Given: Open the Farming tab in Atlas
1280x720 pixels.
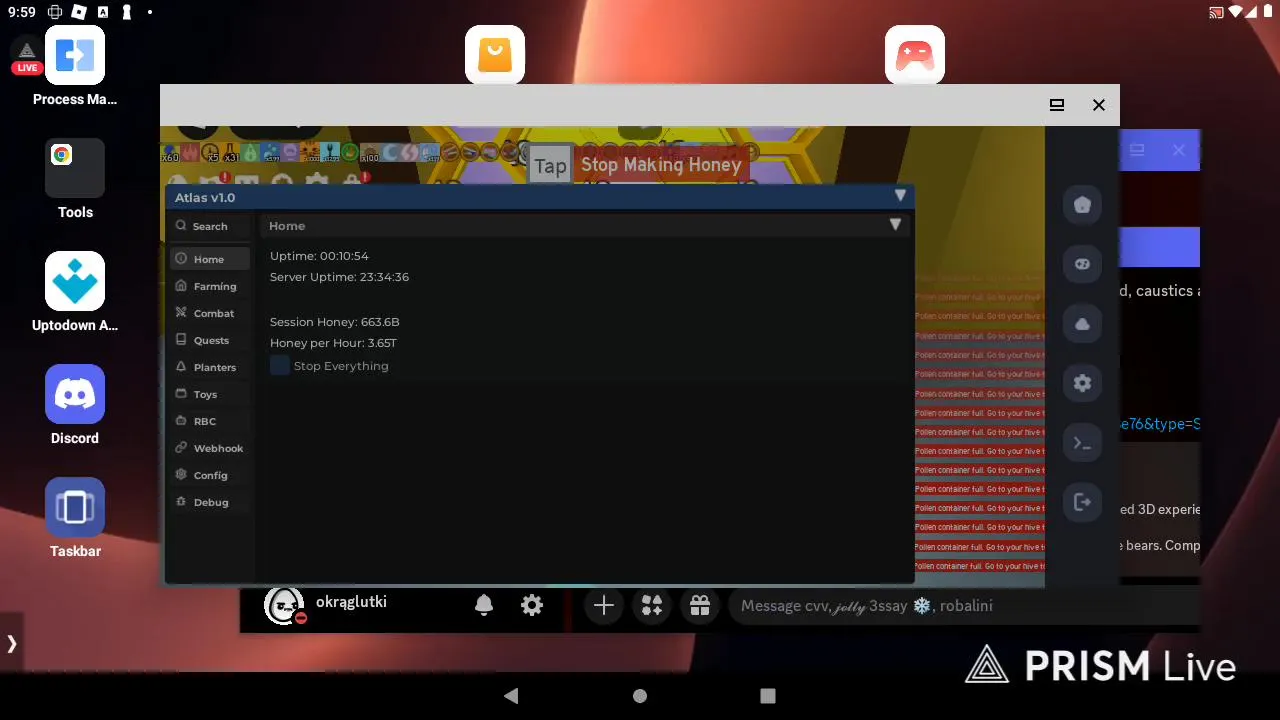Looking at the screenshot, I should tap(209, 286).
